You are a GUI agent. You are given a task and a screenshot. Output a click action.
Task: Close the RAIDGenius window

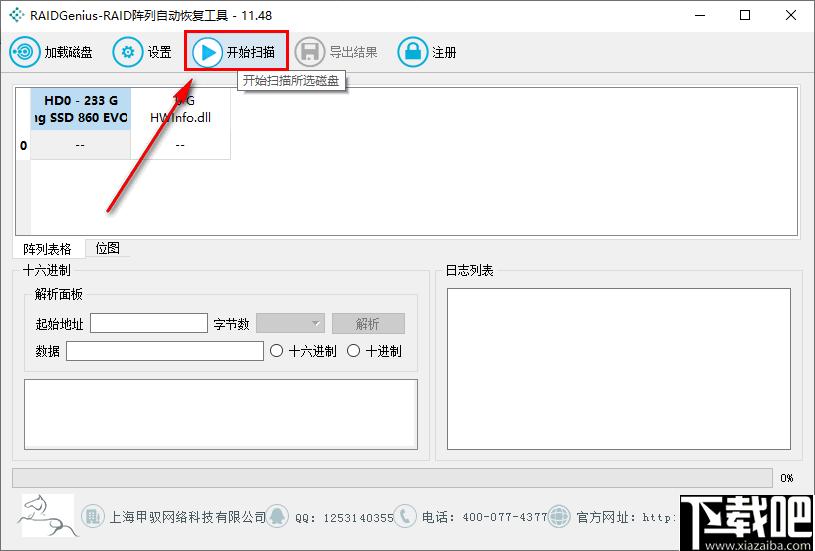[791, 16]
